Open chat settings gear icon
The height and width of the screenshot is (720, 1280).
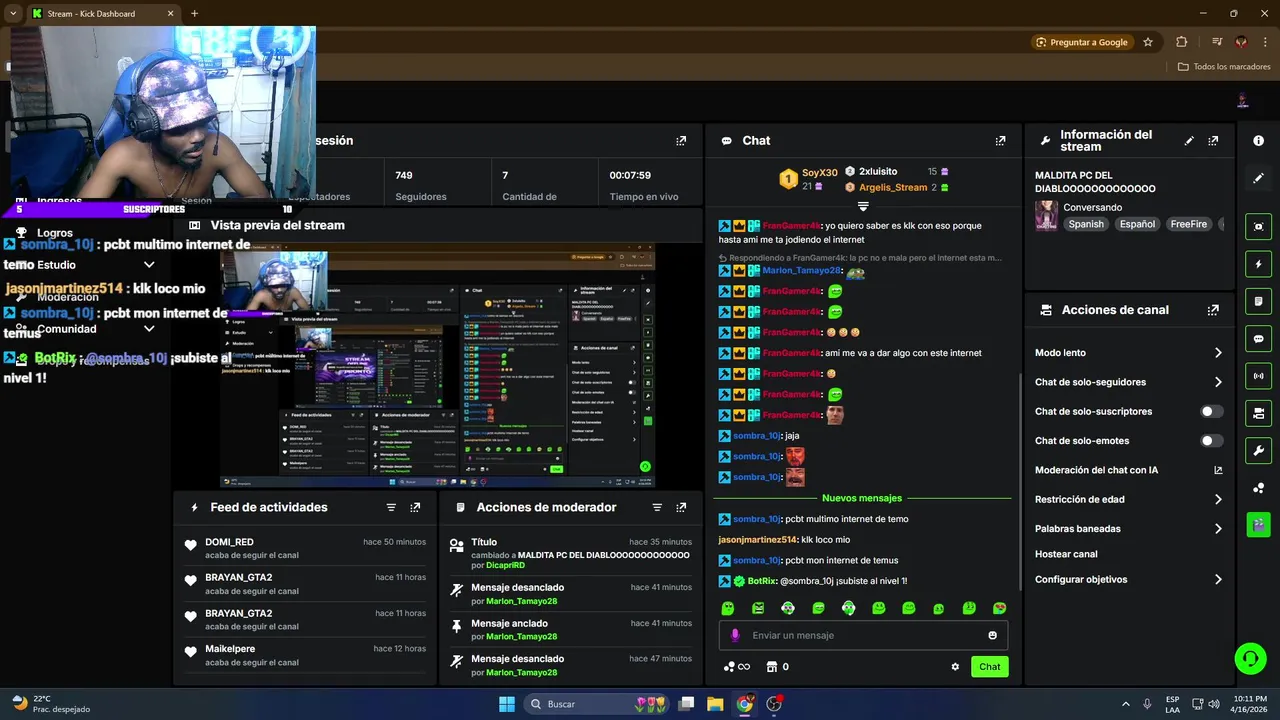955,667
